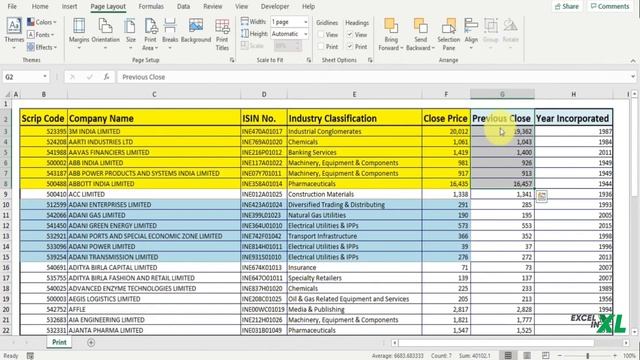Click the 100% zoom level
Screen dimensions: 640x360
(630, 356)
